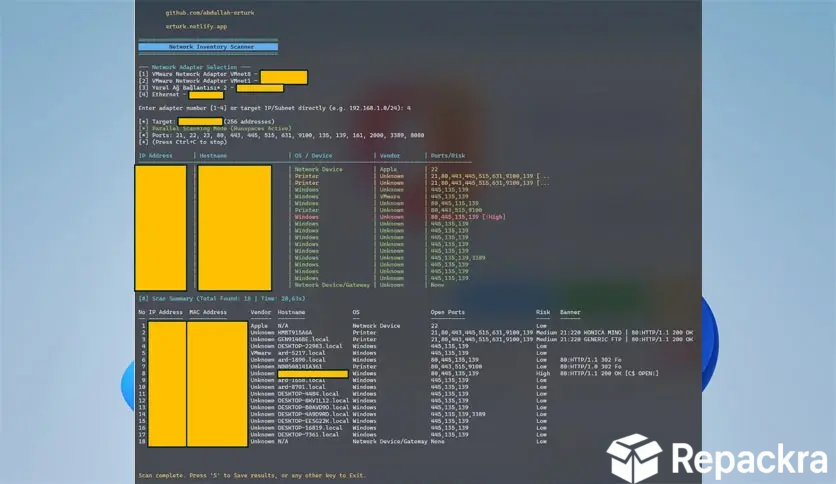Click the Network Inventory Scanner title banner

click(208, 47)
